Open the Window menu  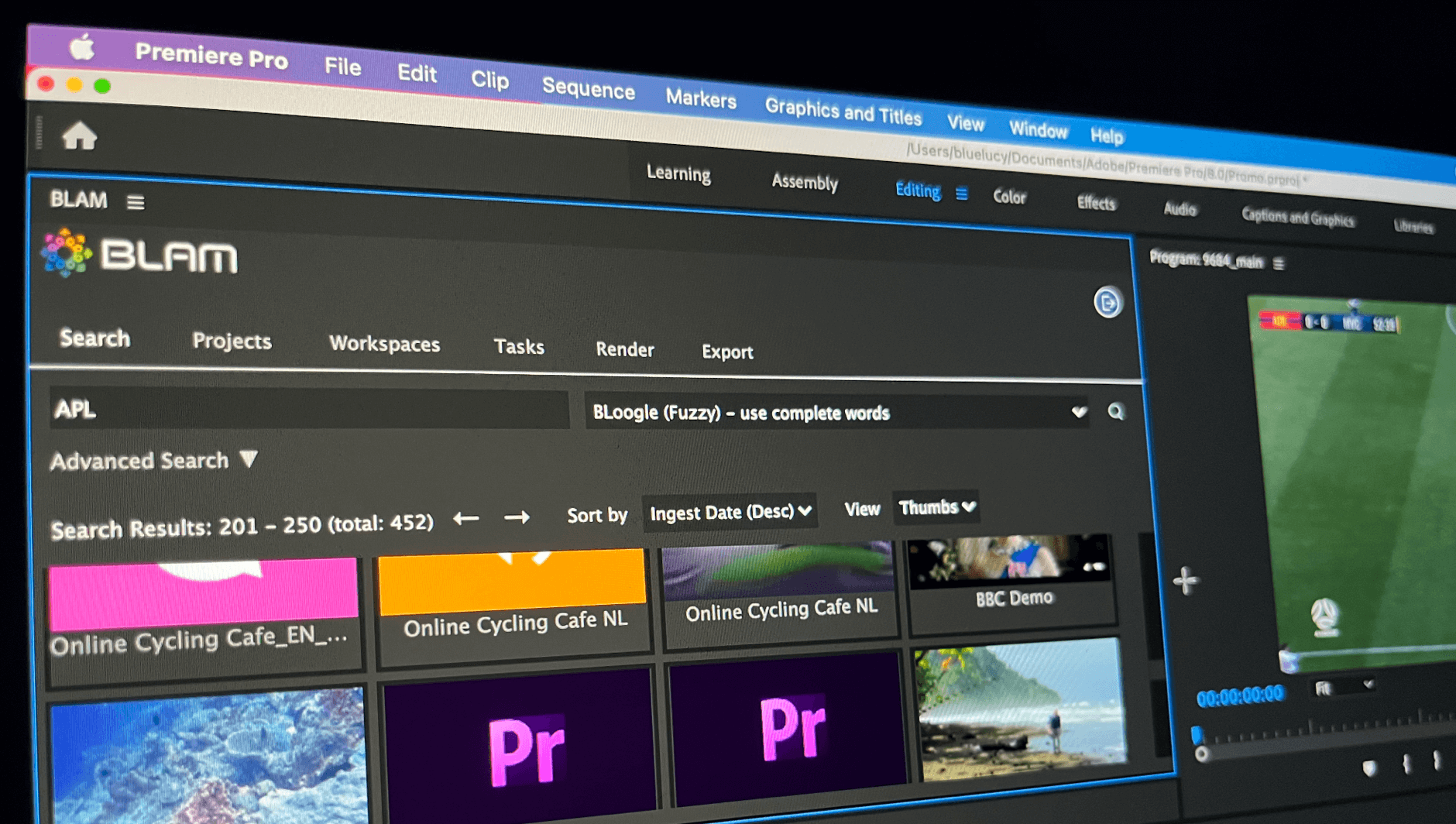click(x=1038, y=130)
